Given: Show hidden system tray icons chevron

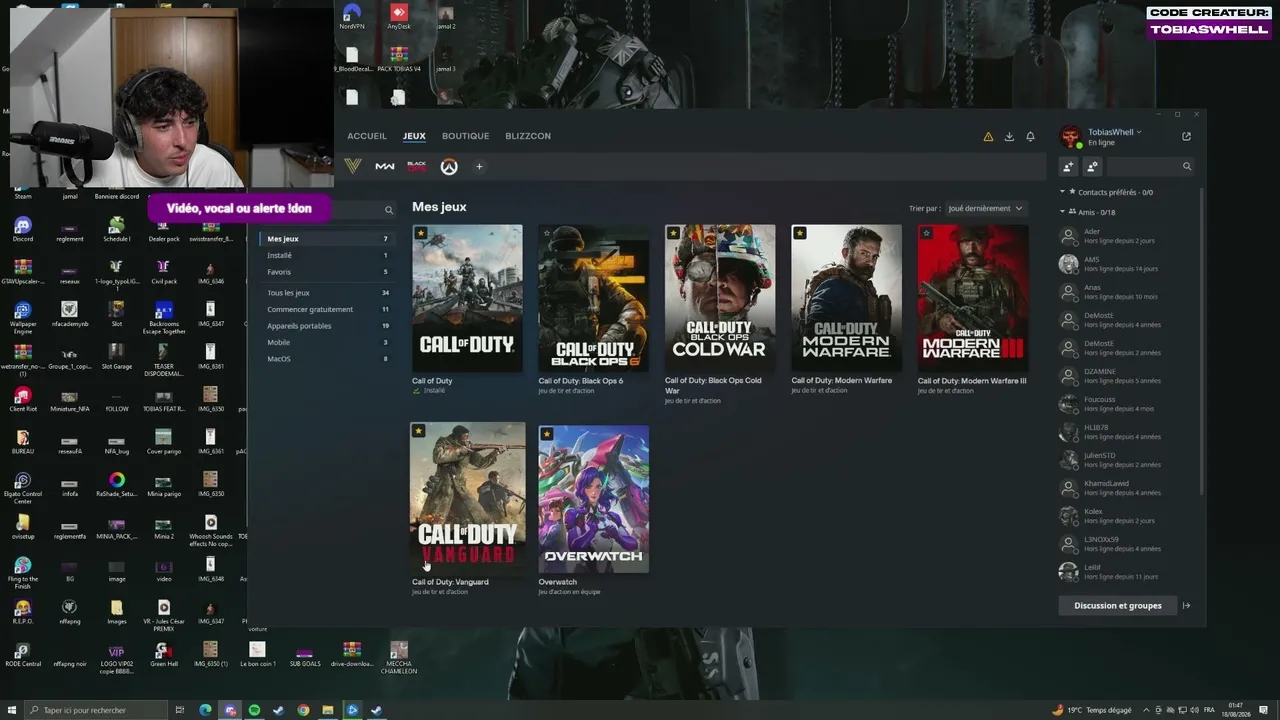Looking at the screenshot, I should click(x=1146, y=710).
